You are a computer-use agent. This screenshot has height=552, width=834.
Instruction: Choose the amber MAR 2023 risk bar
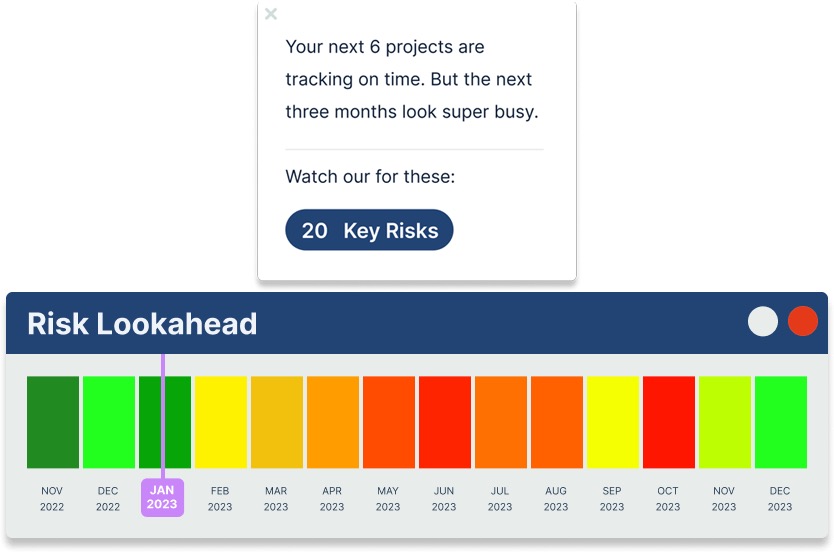point(277,422)
